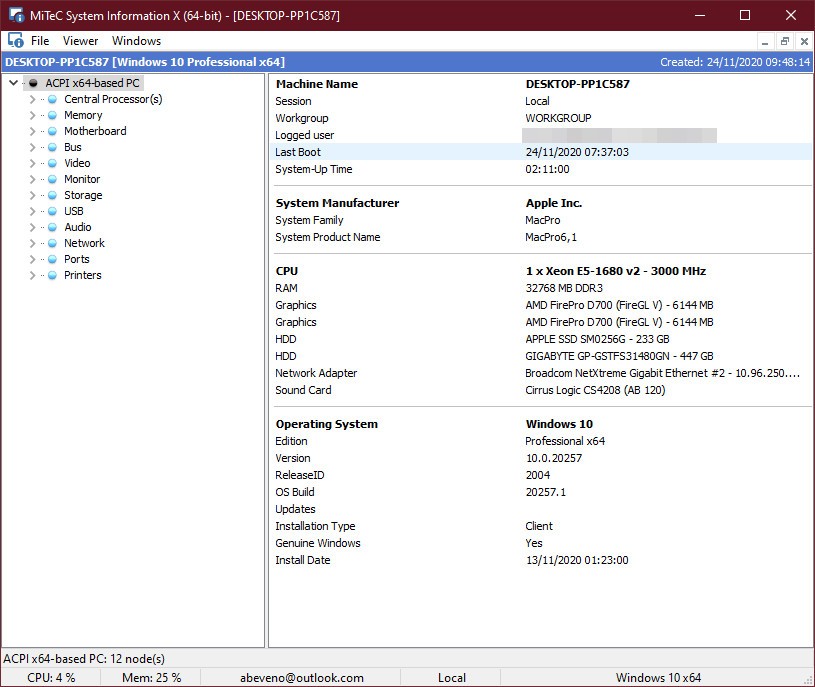Expand the Monitor tree node
The height and width of the screenshot is (687, 815).
(32, 179)
